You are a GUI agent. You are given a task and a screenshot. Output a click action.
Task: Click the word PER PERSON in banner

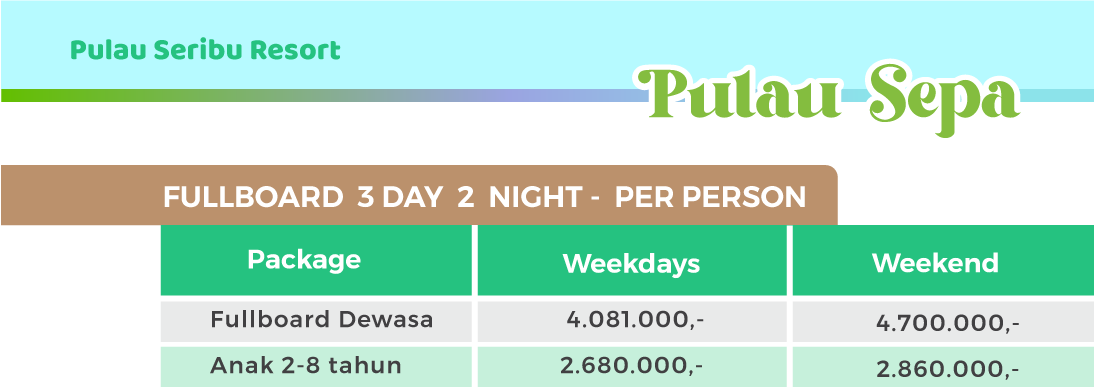point(710,197)
